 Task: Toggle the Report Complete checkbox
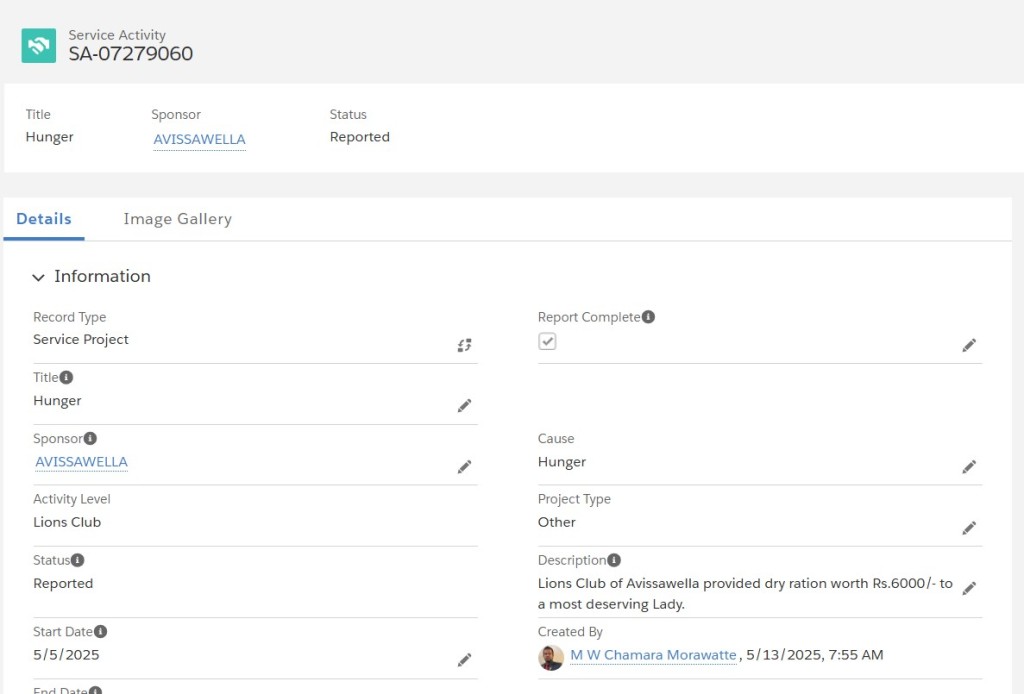tap(547, 341)
